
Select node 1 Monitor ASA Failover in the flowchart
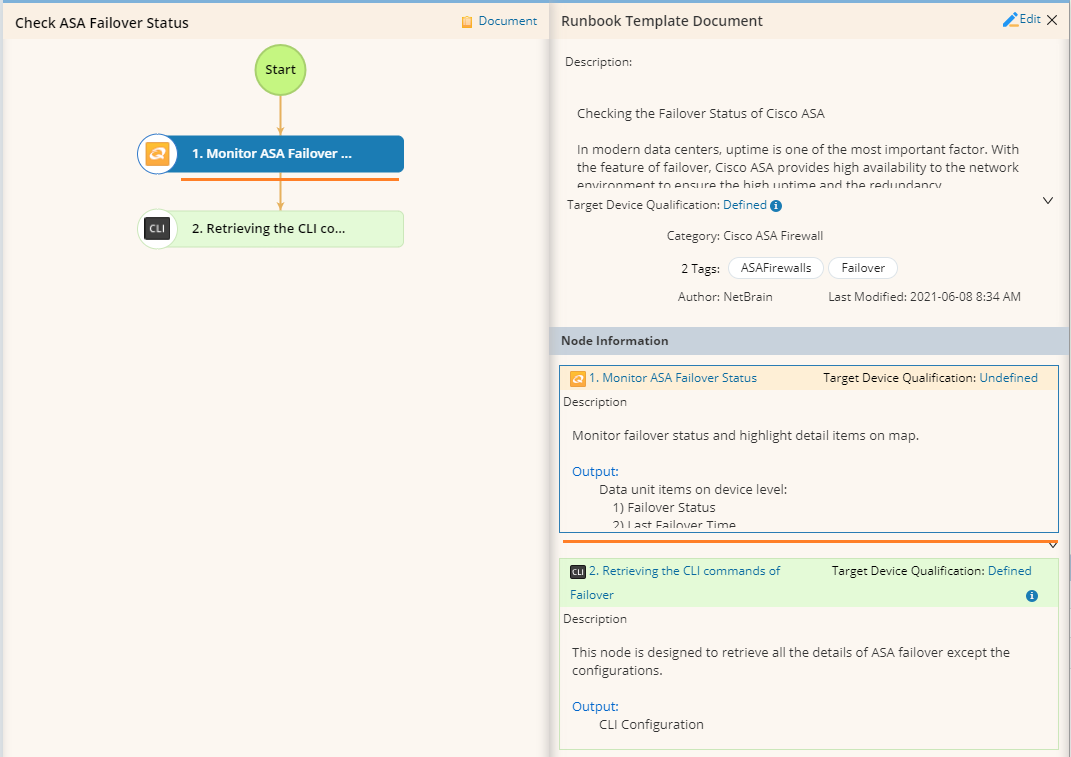coord(280,153)
